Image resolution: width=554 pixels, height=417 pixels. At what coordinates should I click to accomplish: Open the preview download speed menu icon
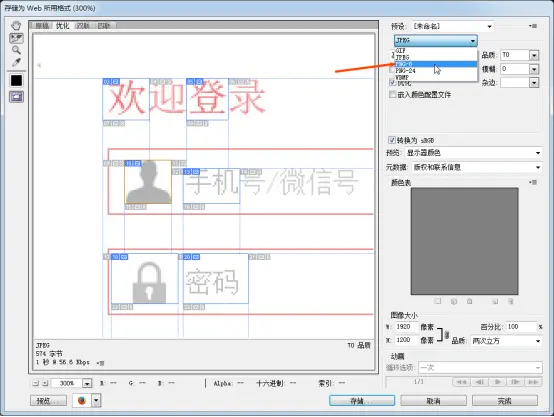[x=100, y=363]
